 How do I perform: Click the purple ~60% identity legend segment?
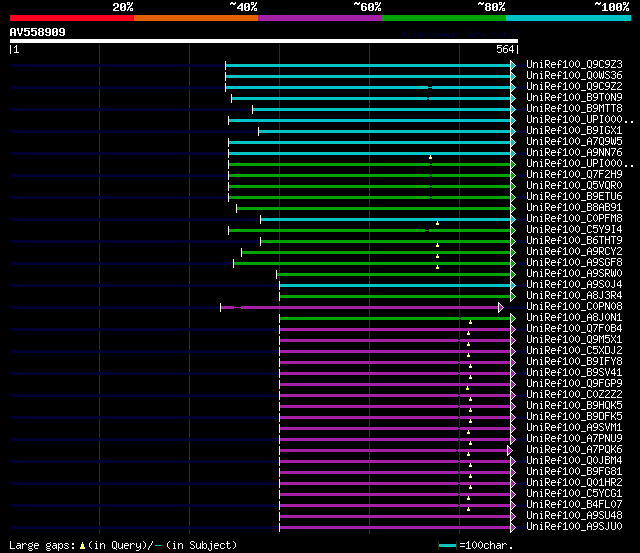[x=320, y=18]
